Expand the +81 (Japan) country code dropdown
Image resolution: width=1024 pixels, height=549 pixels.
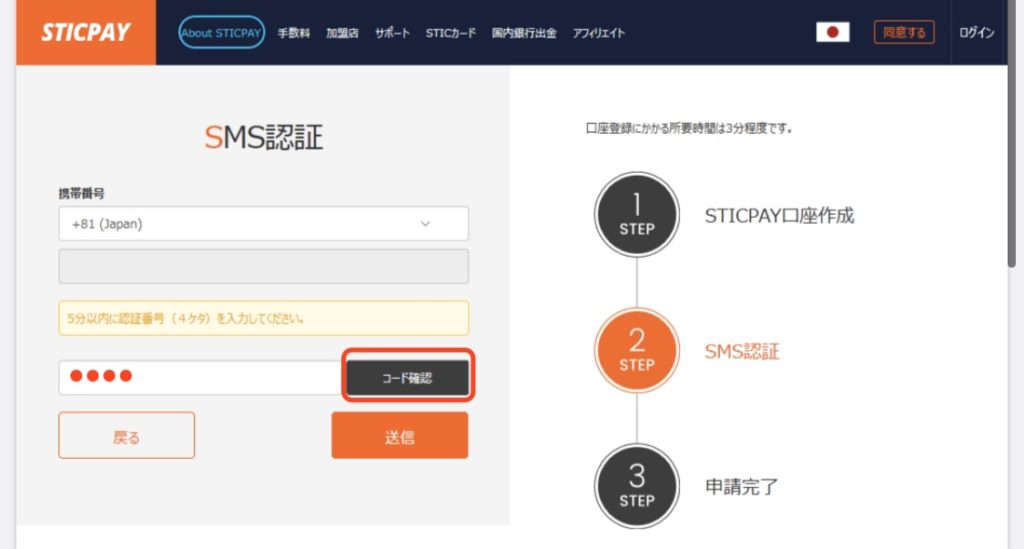[x=263, y=224]
